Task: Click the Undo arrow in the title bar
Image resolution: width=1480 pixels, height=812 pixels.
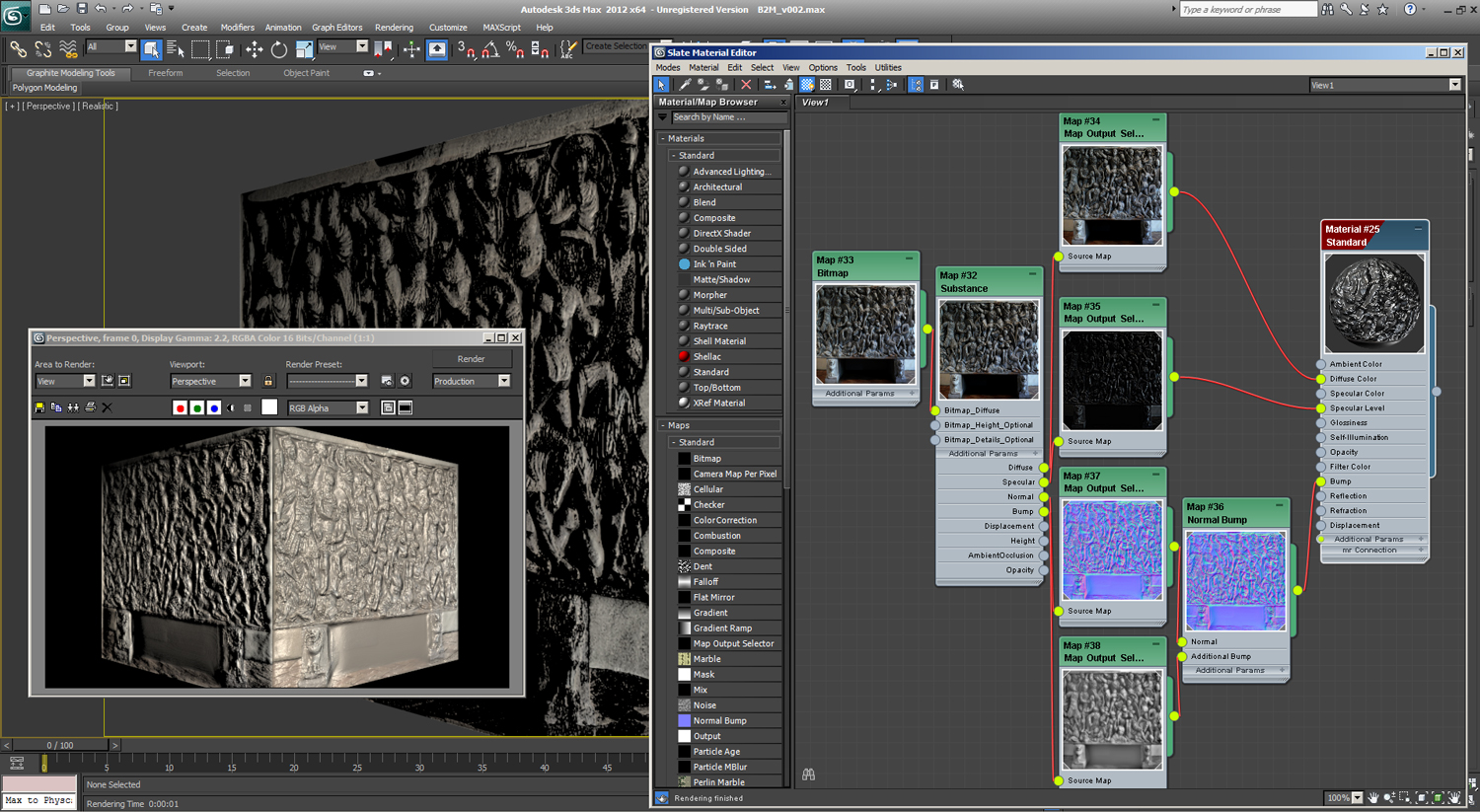Action: point(100,9)
